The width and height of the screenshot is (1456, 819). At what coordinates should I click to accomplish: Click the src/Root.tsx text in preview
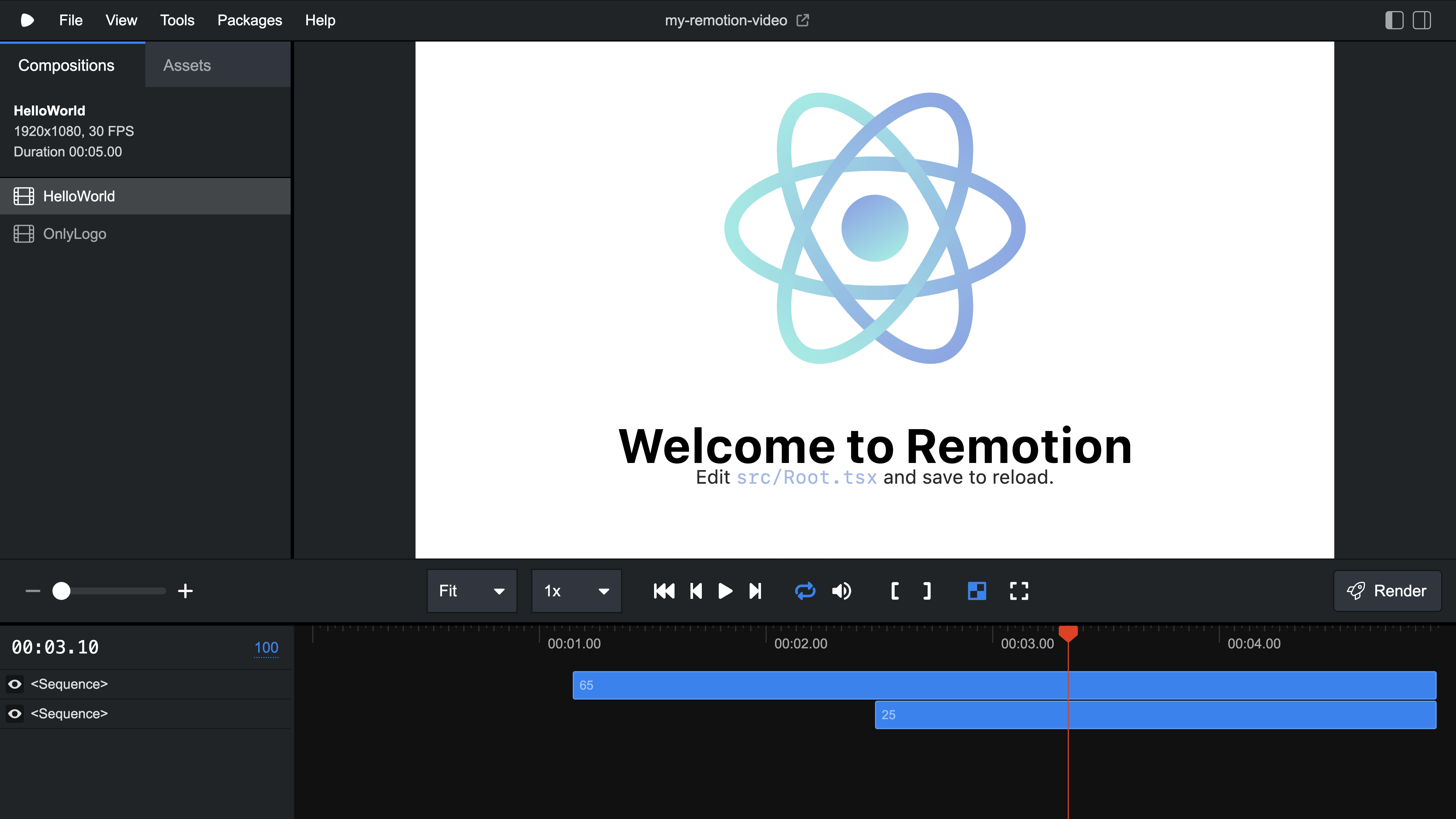[x=806, y=478]
